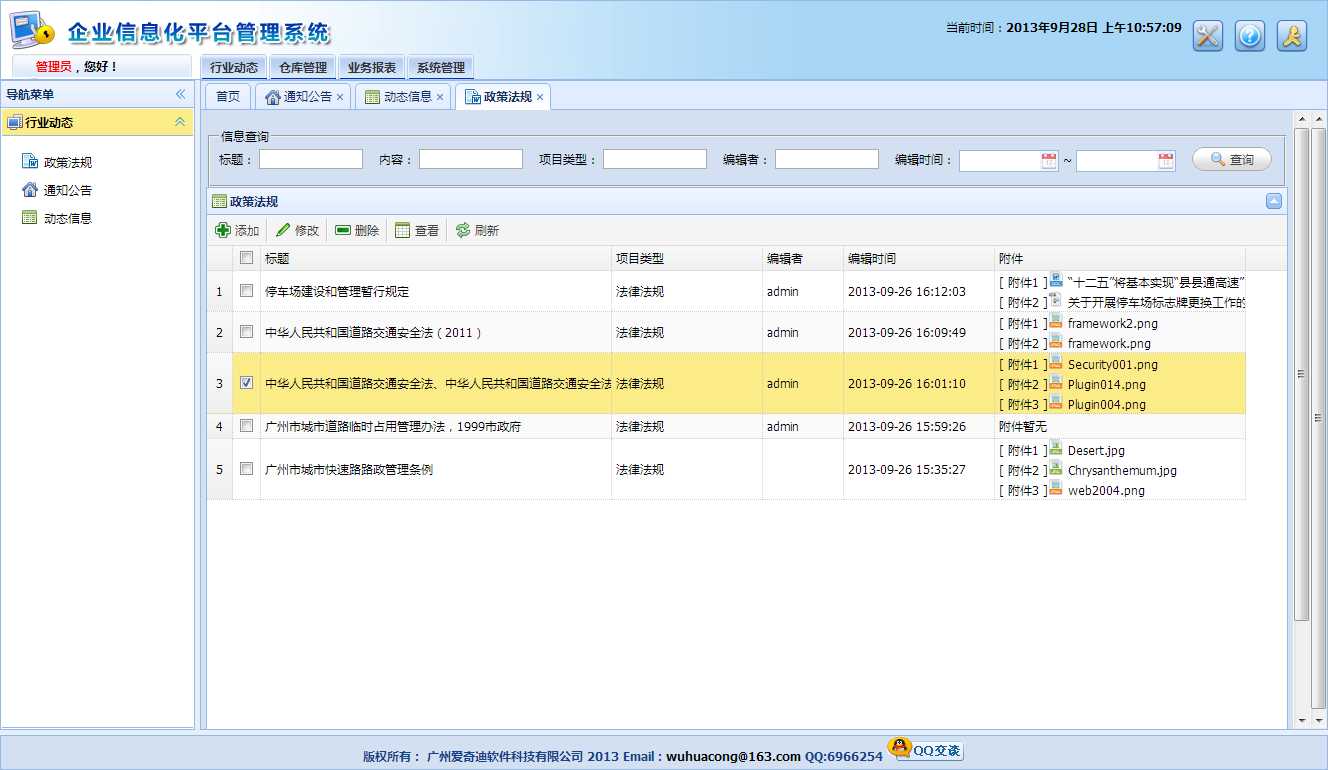
Task: Open calendar picker for start edit time
Action: coord(1049,160)
